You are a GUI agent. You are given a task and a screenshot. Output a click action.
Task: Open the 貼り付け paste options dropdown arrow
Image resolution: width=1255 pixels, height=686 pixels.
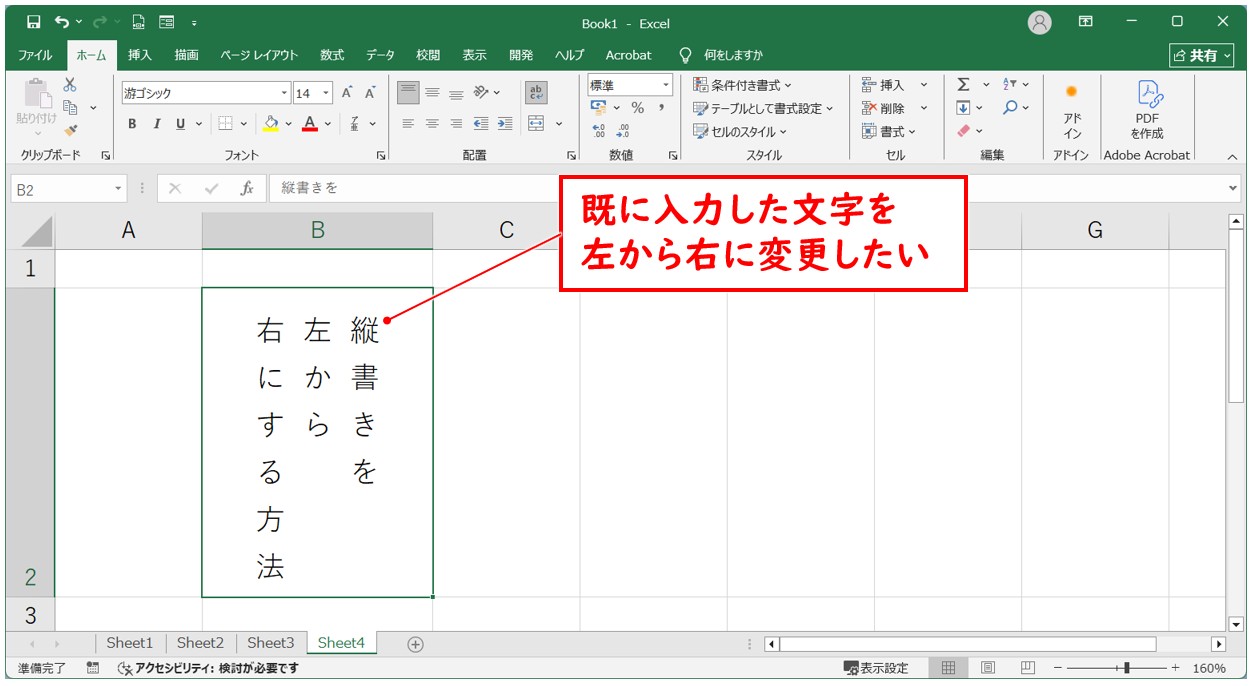coord(38,134)
